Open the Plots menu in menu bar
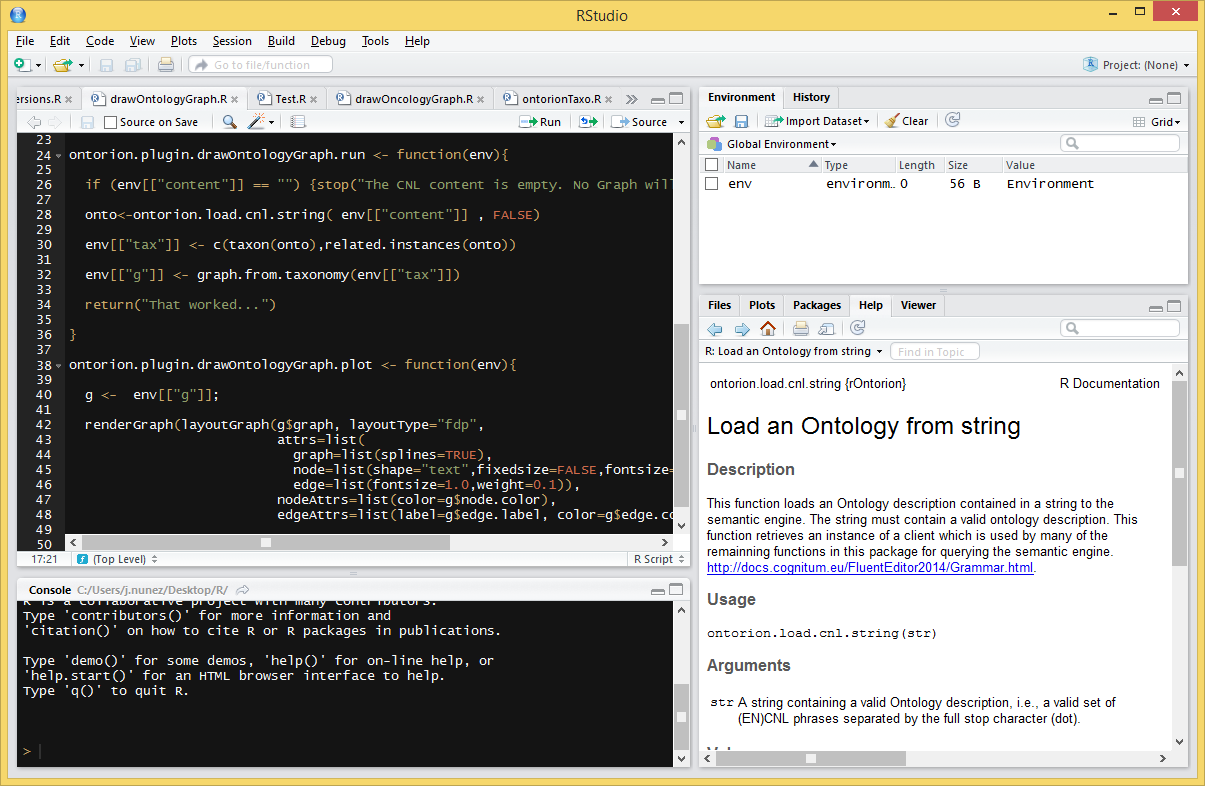 click(183, 41)
